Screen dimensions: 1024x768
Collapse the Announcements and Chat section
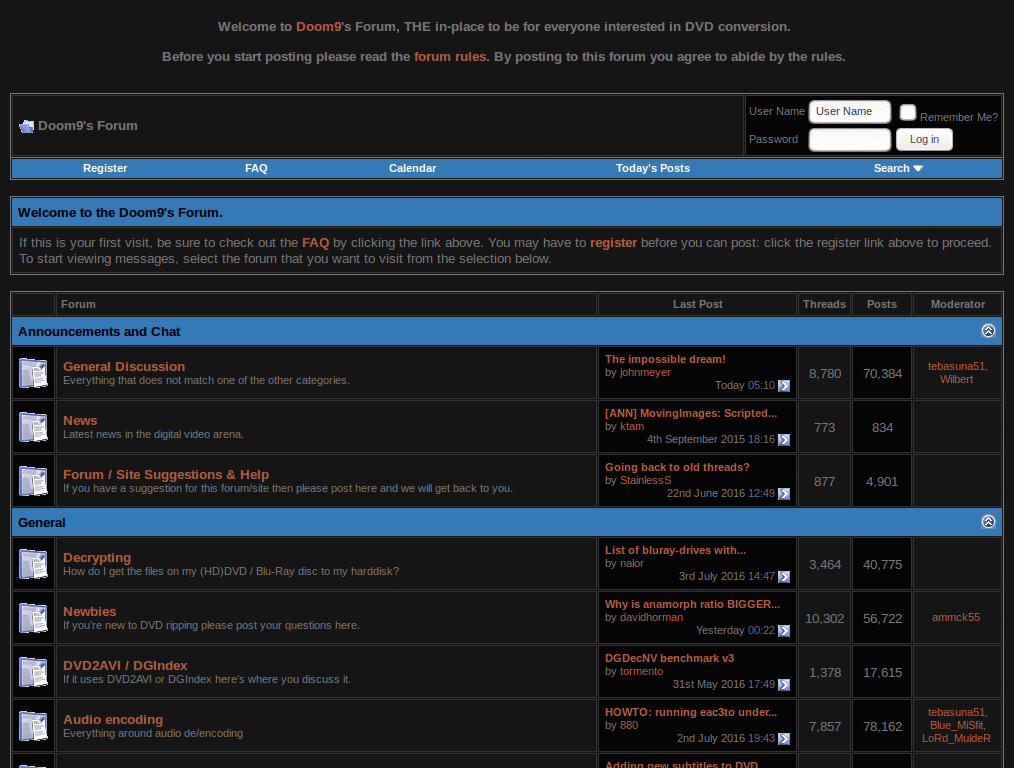click(x=988, y=330)
